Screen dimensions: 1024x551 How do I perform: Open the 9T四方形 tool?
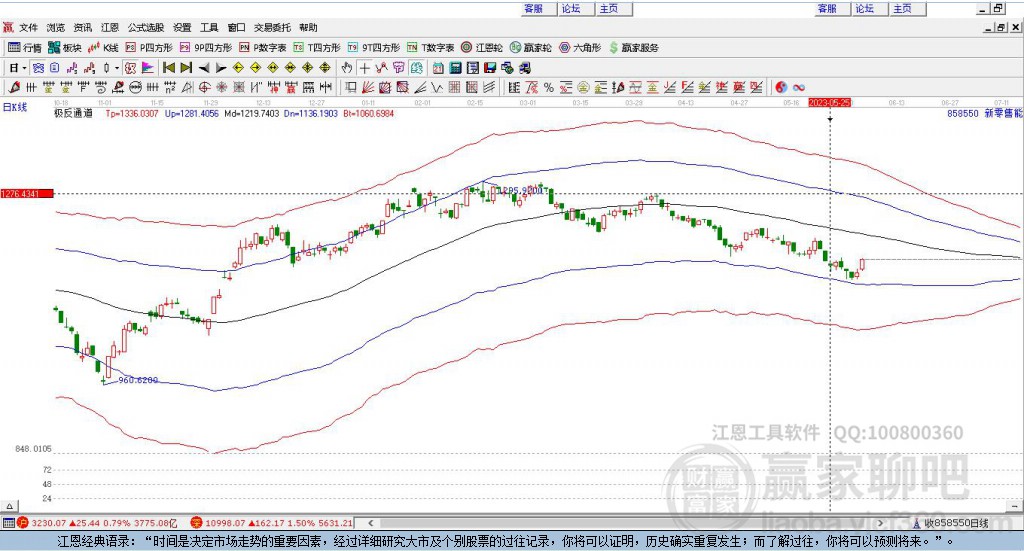click(374, 48)
